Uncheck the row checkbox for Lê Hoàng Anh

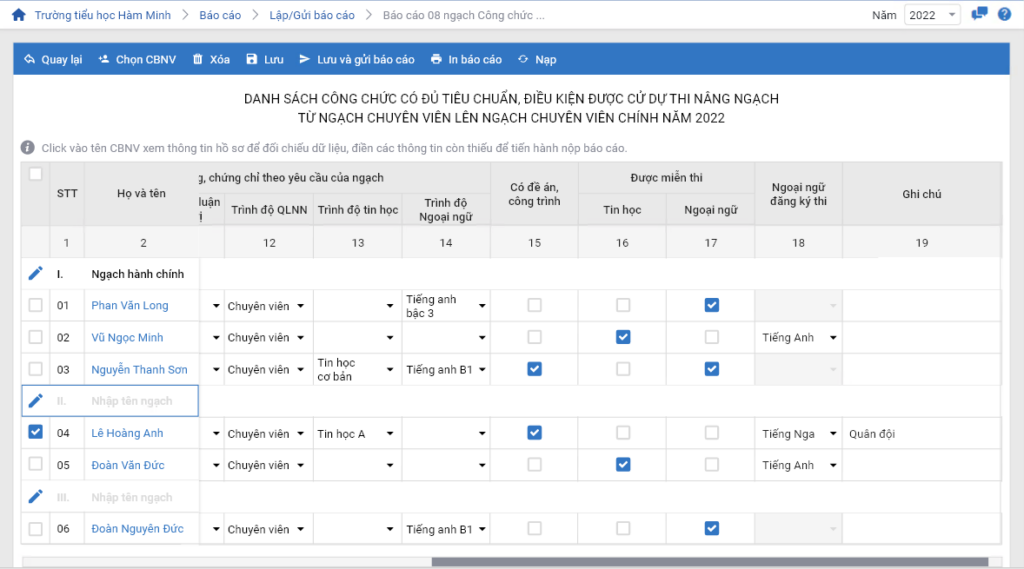point(36,433)
